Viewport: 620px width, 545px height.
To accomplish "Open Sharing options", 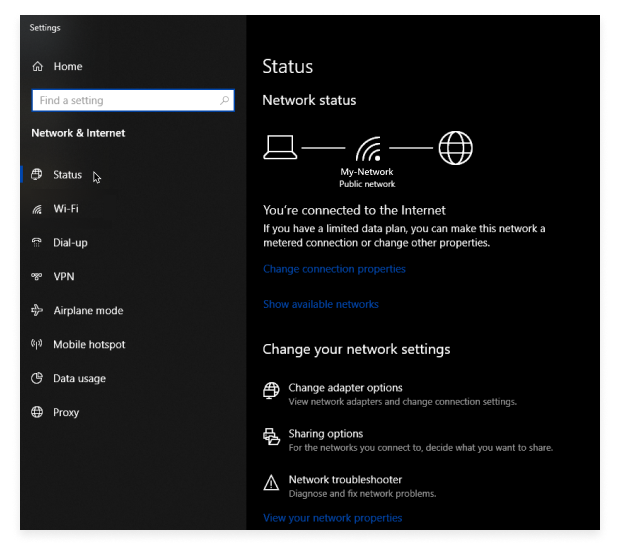I will point(325,434).
